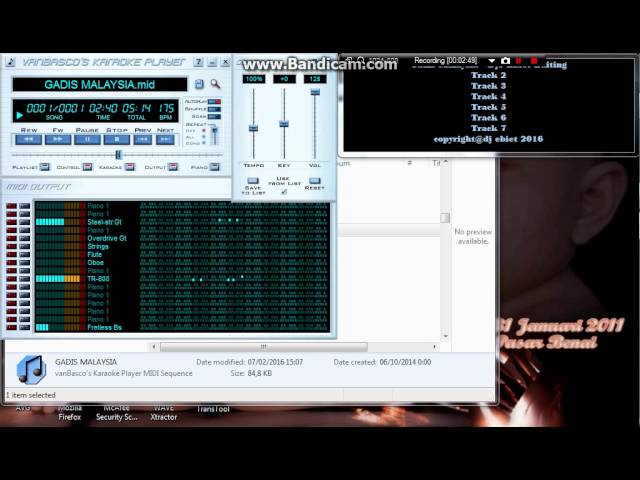Viewport: 640px width, 480px height.
Task: Pause the Bandicam recording
Action: pyautogui.click(x=519, y=61)
